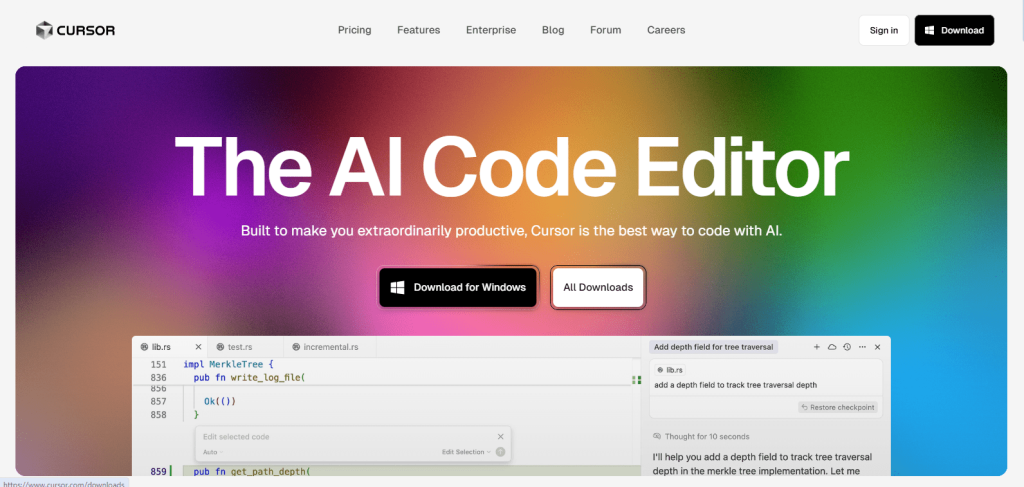Expand the Thought for 10 seconds section
Viewport: 1024px width, 487px height.
coord(701,436)
